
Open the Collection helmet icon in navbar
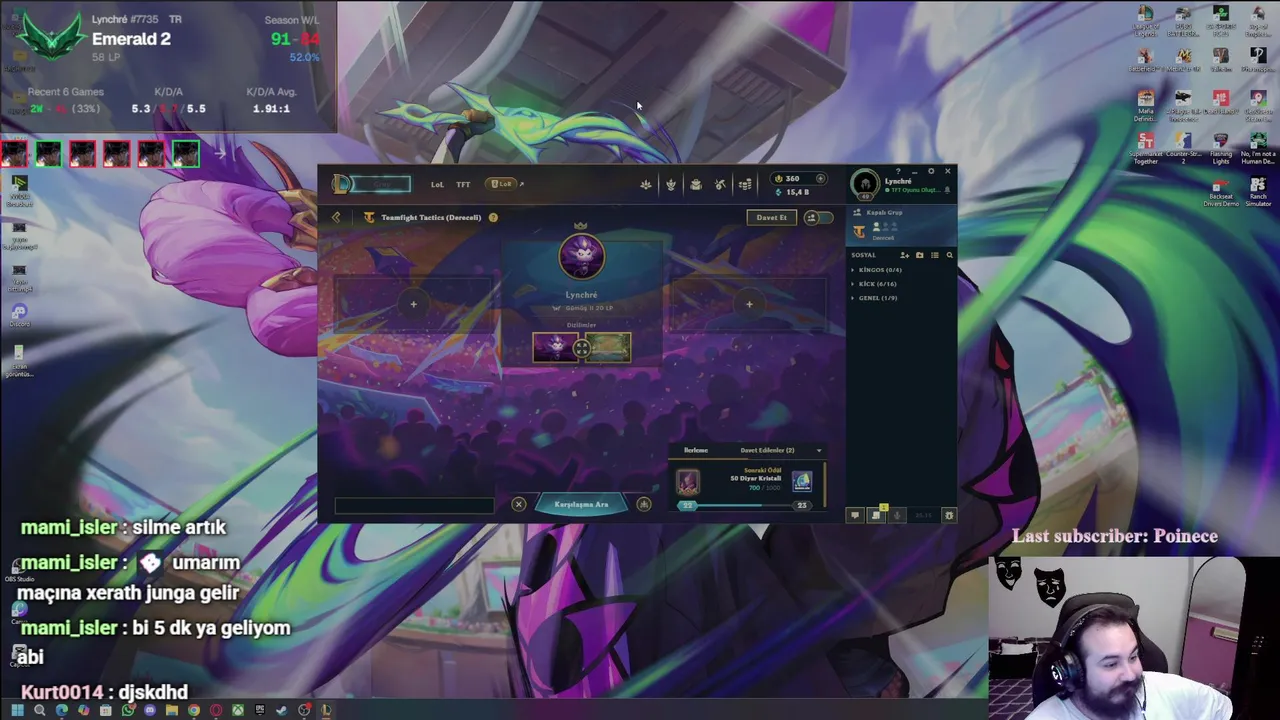click(671, 184)
